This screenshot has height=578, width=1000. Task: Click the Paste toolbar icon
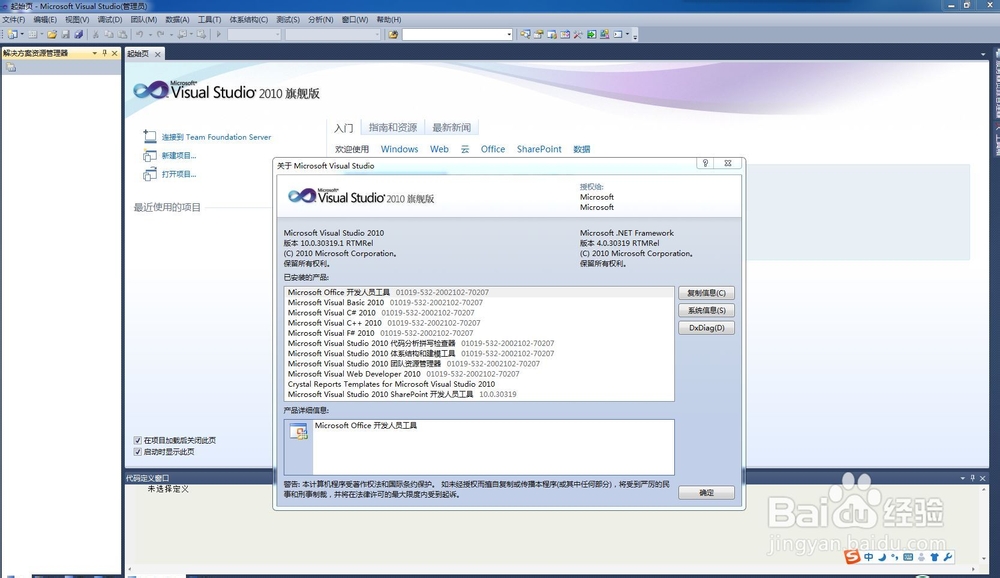click(122, 34)
